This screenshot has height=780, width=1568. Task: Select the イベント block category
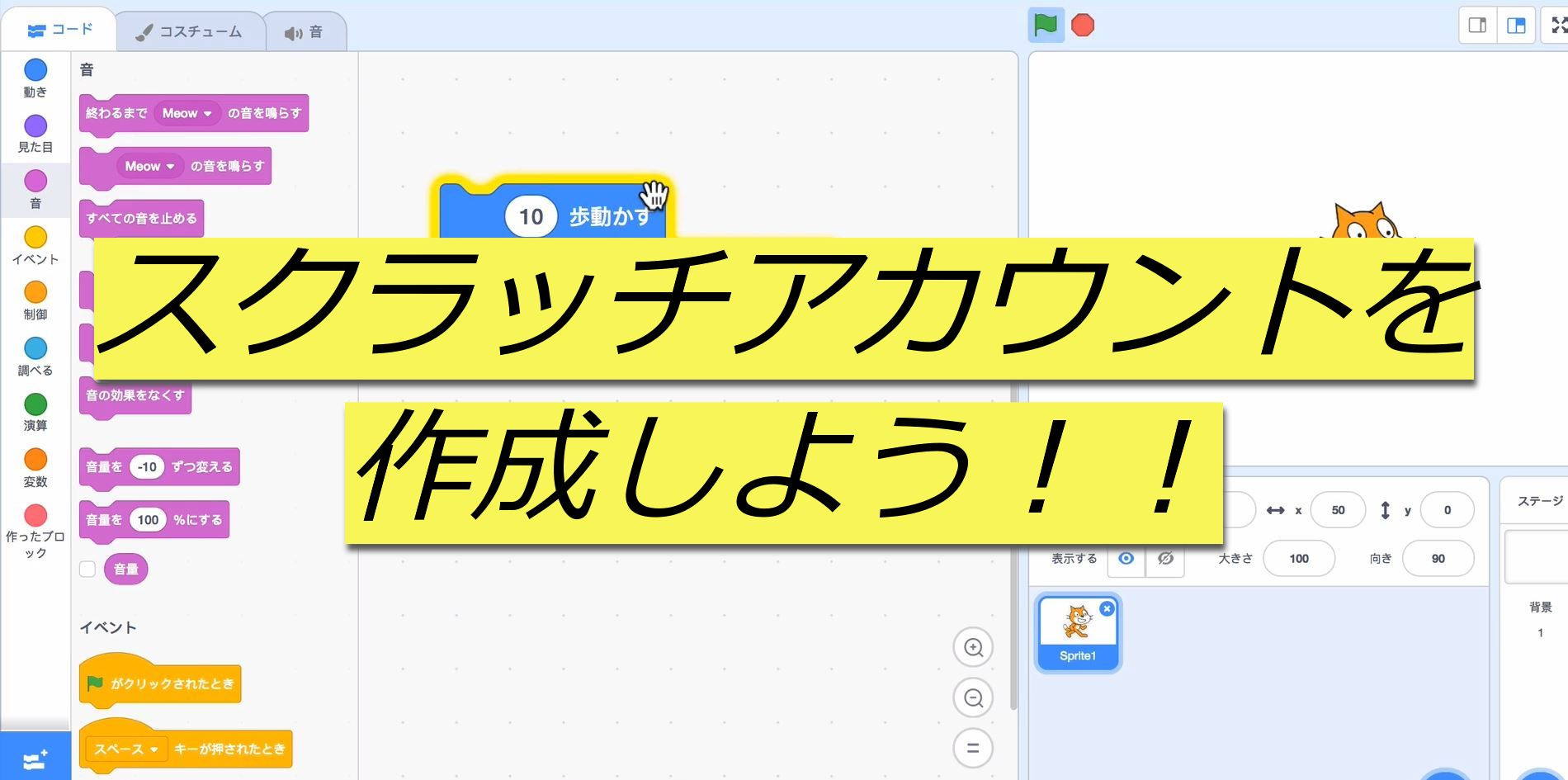click(x=35, y=245)
